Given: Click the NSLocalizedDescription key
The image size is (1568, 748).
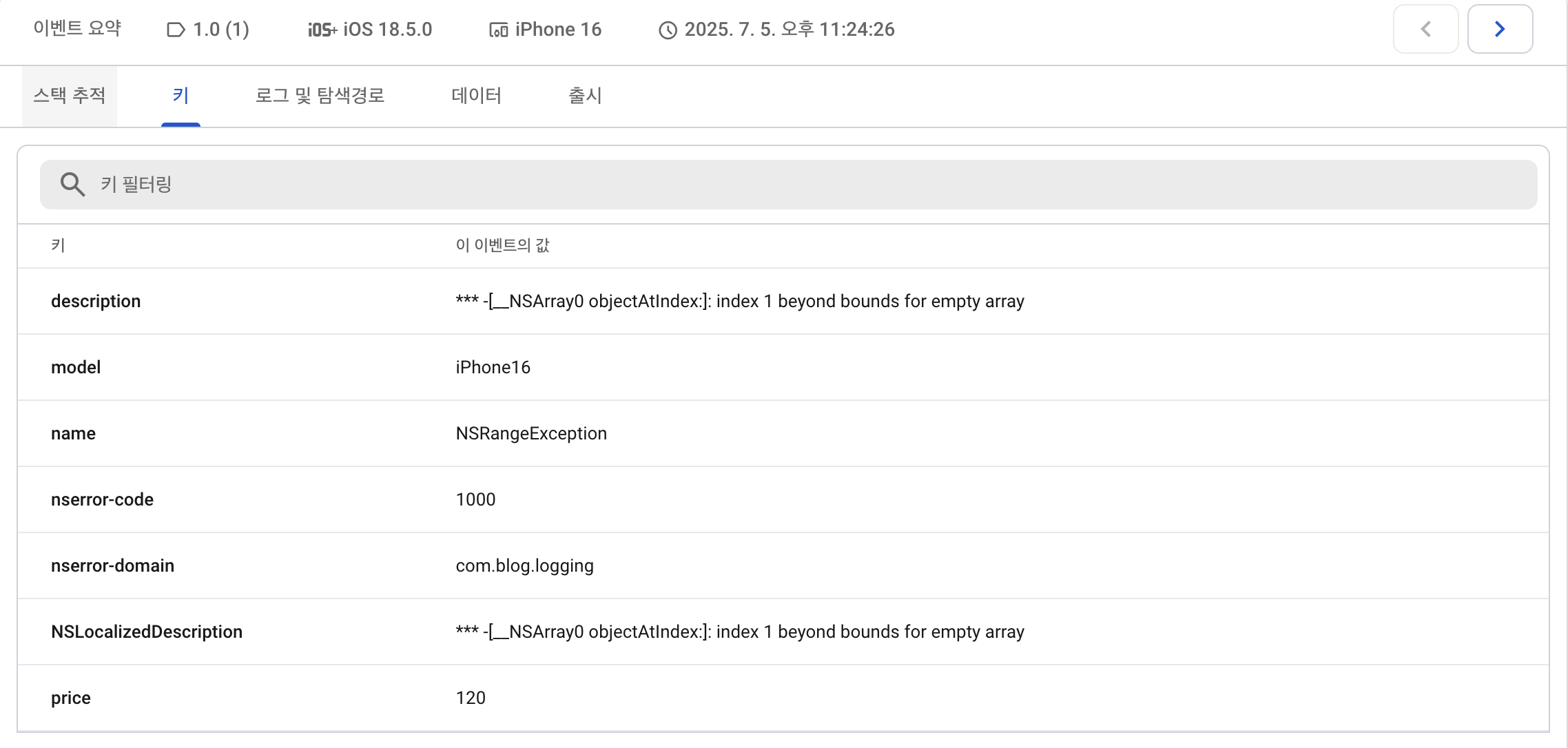Looking at the screenshot, I should [x=147, y=632].
